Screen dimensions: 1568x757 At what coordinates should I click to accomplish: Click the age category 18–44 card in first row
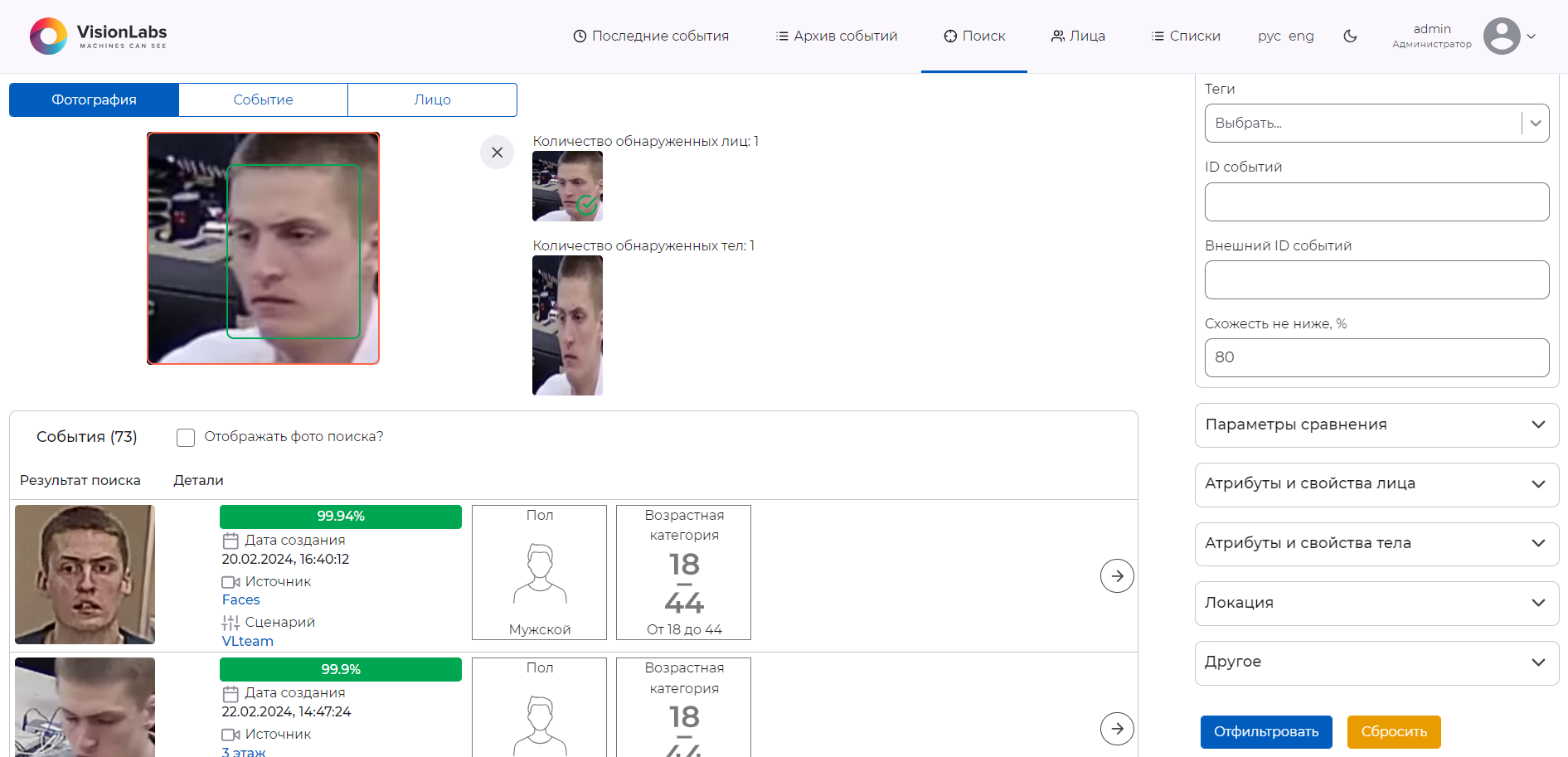click(x=684, y=573)
